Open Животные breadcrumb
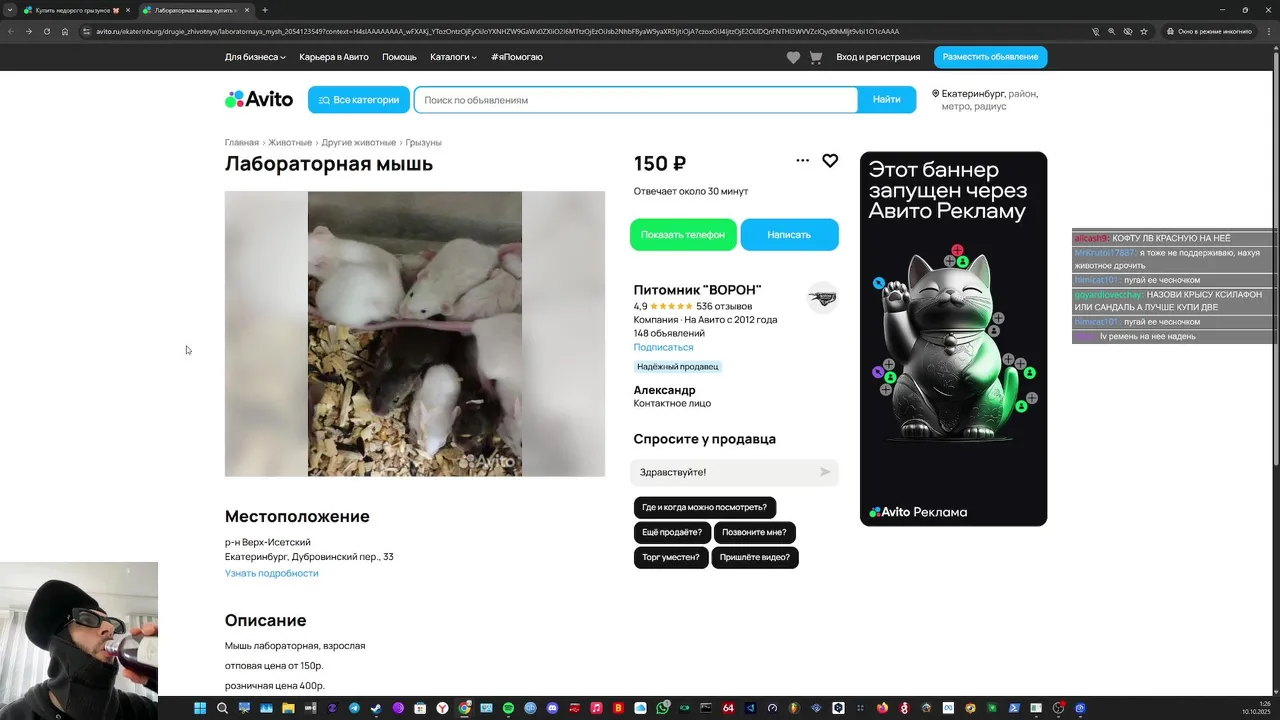Screen dimensions: 1280x720 290,143
